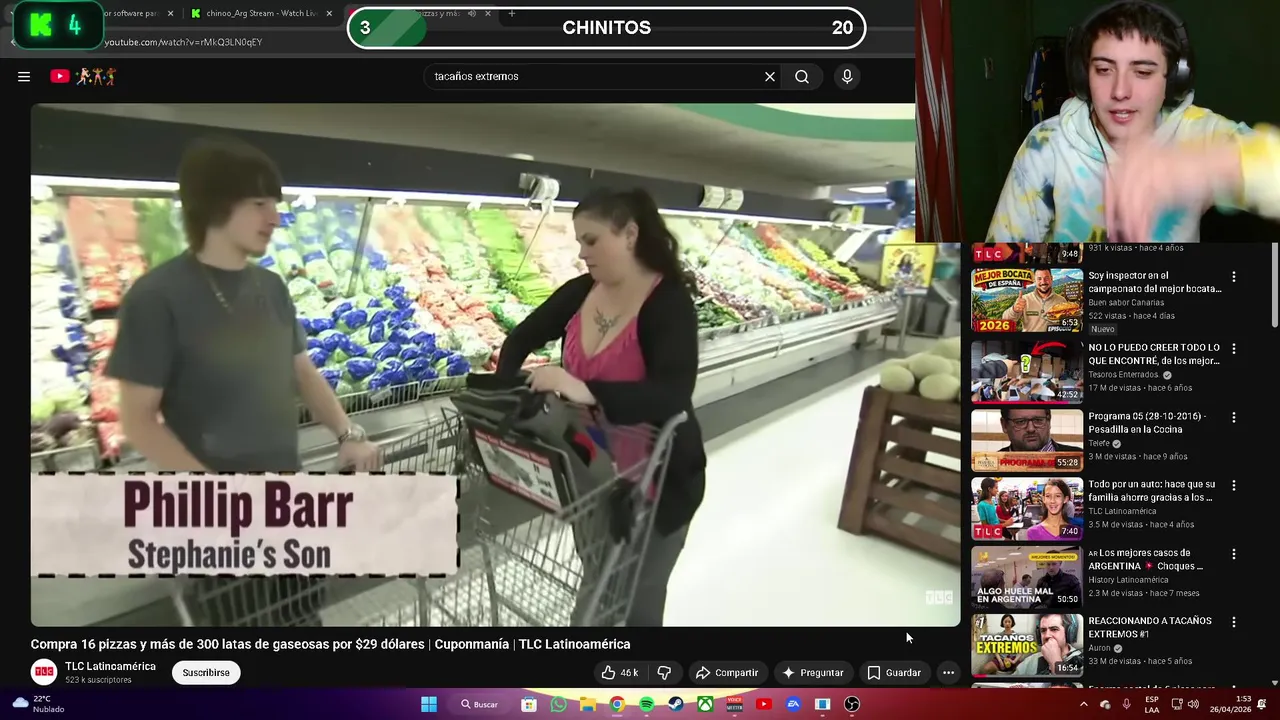This screenshot has width=1280, height=720.
Task: Open Spotify from the taskbar
Action: [x=647, y=704]
